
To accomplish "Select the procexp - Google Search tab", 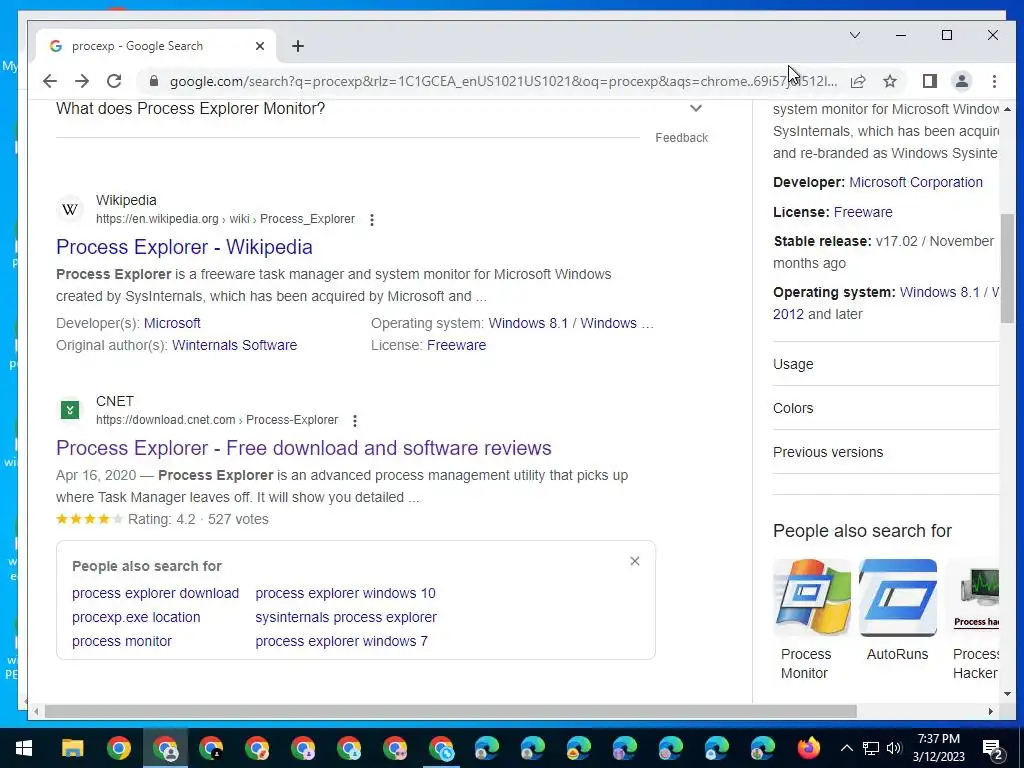I will 155,46.
